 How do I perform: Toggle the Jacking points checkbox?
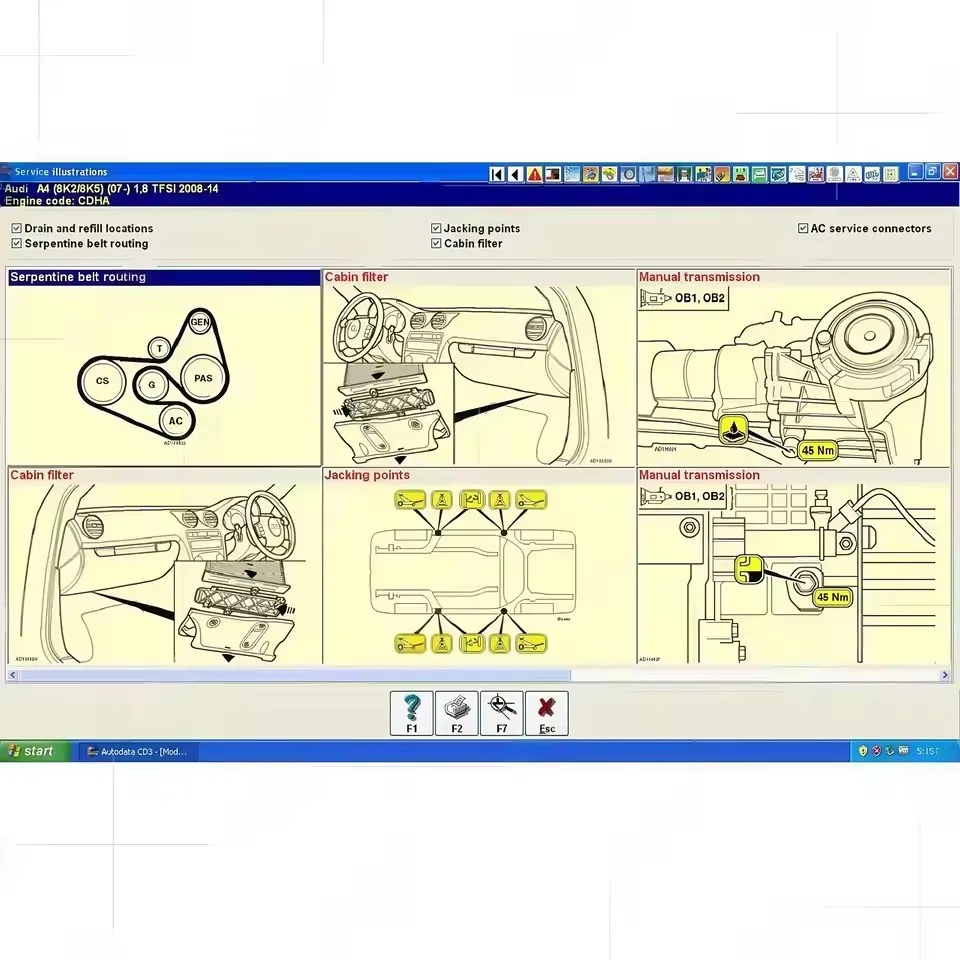coord(436,228)
